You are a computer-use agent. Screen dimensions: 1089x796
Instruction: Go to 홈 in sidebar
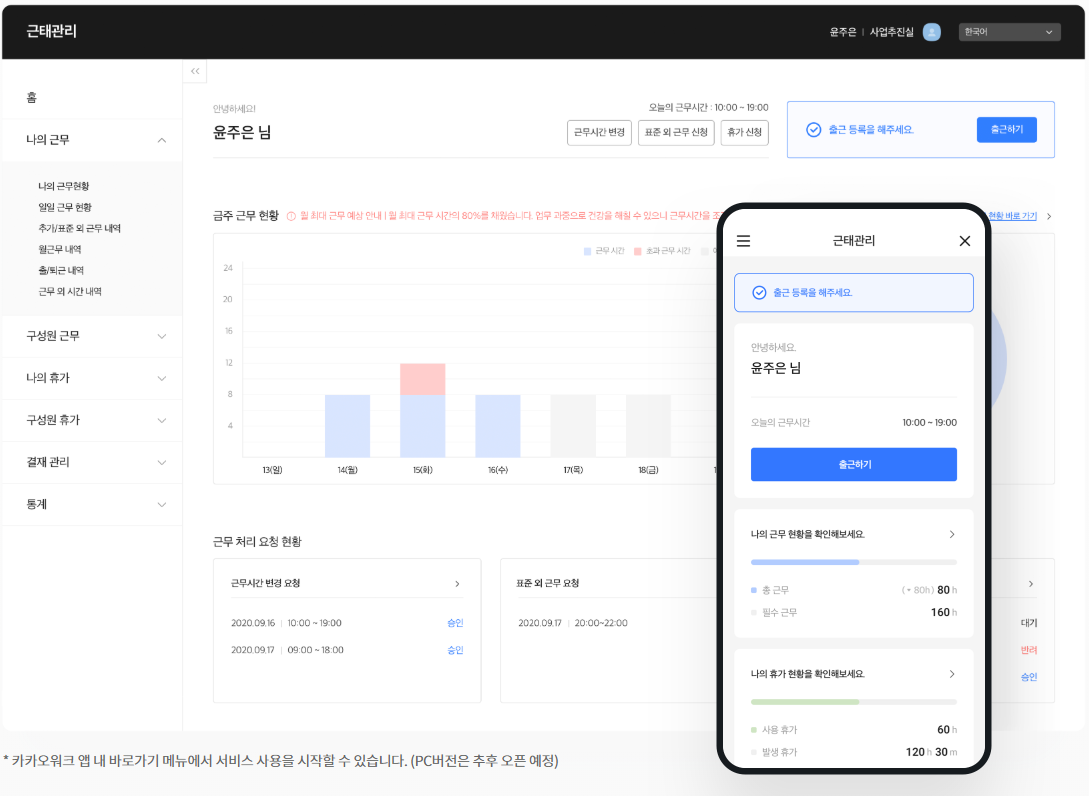click(x=32, y=98)
